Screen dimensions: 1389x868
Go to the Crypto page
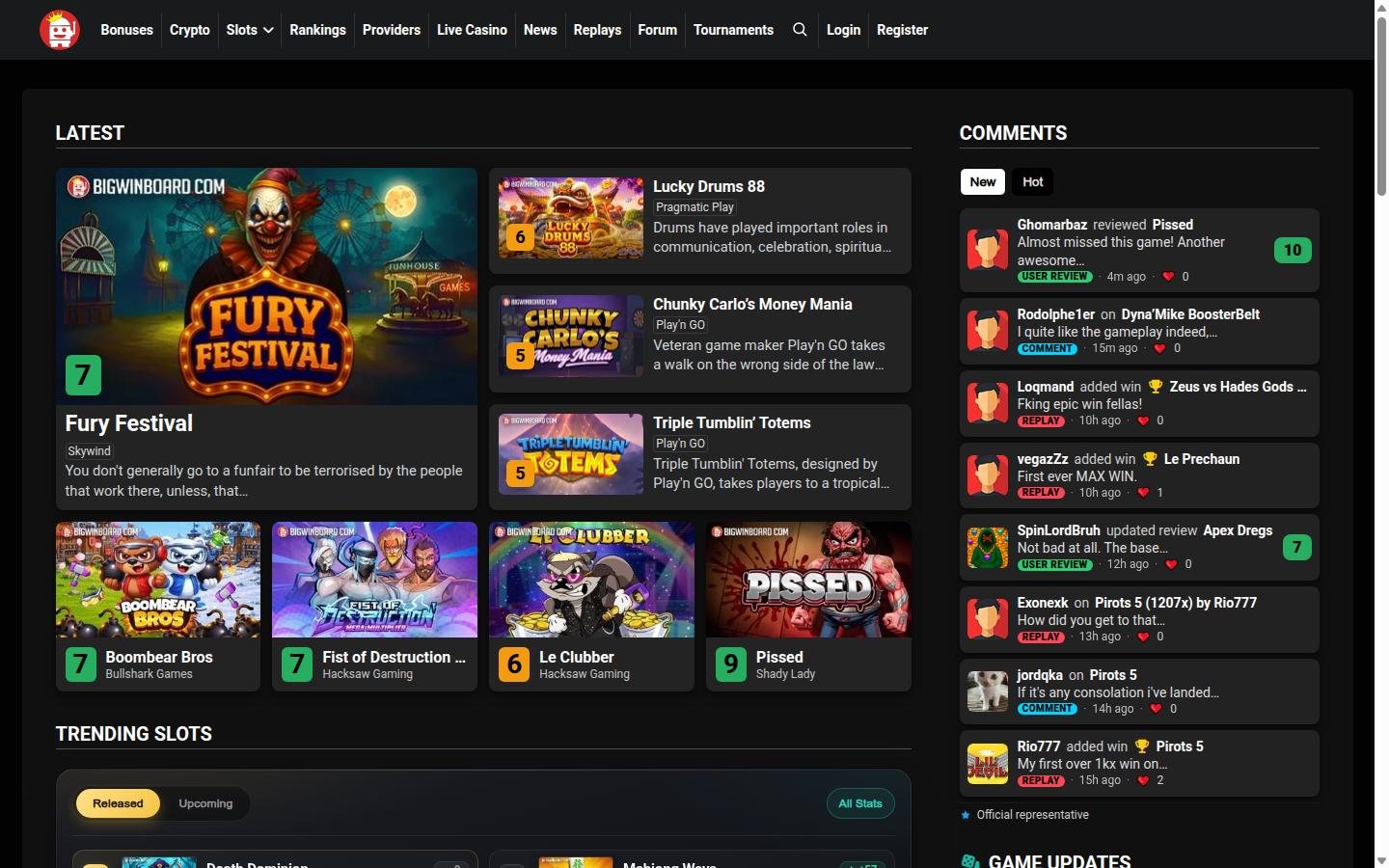190,30
